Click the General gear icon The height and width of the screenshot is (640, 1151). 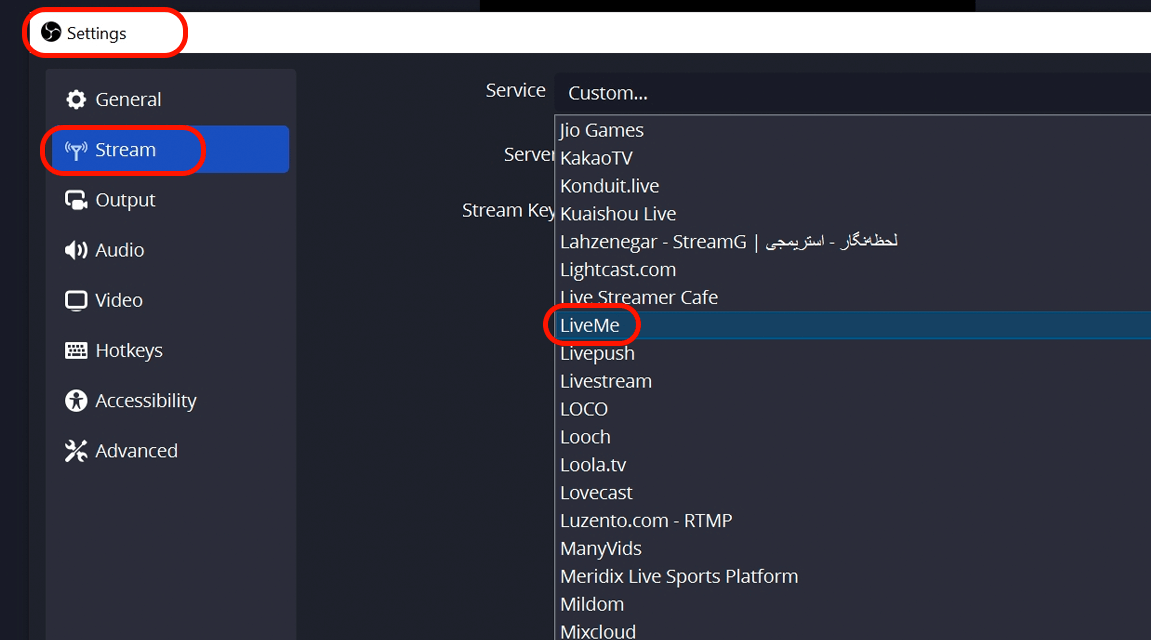coord(76,100)
